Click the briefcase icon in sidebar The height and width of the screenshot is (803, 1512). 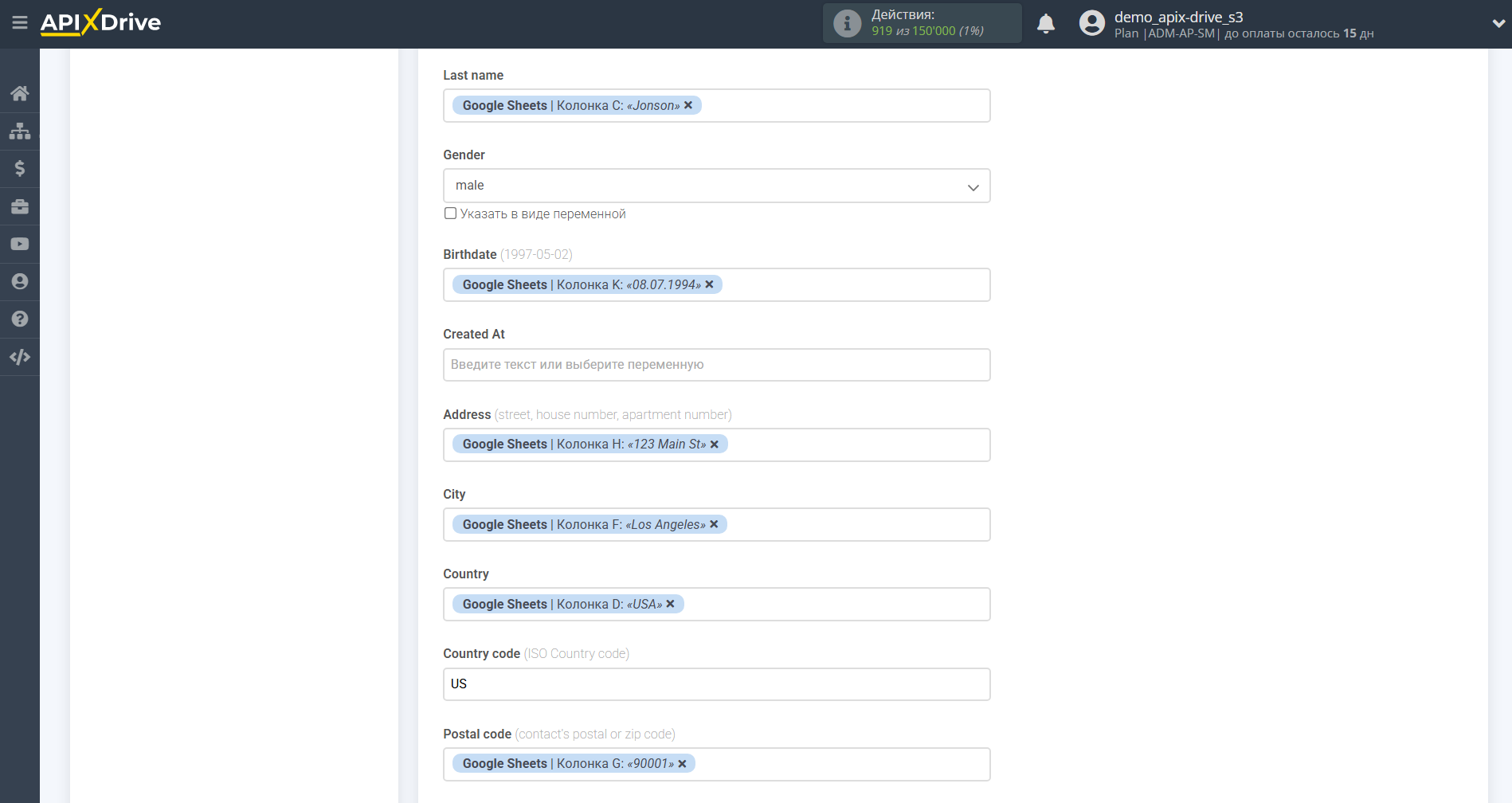click(x=20, y=206)
